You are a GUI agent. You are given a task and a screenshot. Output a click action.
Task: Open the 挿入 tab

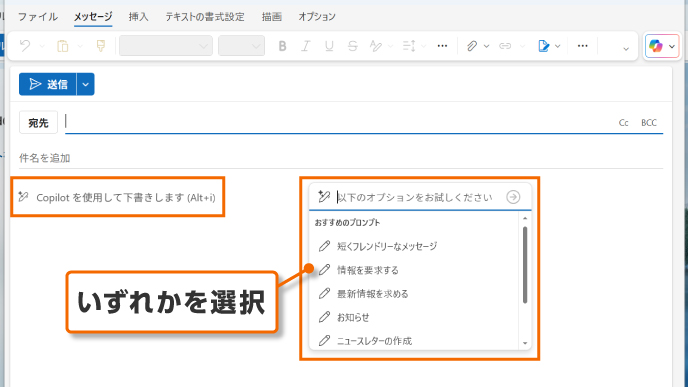coord(139,17)
